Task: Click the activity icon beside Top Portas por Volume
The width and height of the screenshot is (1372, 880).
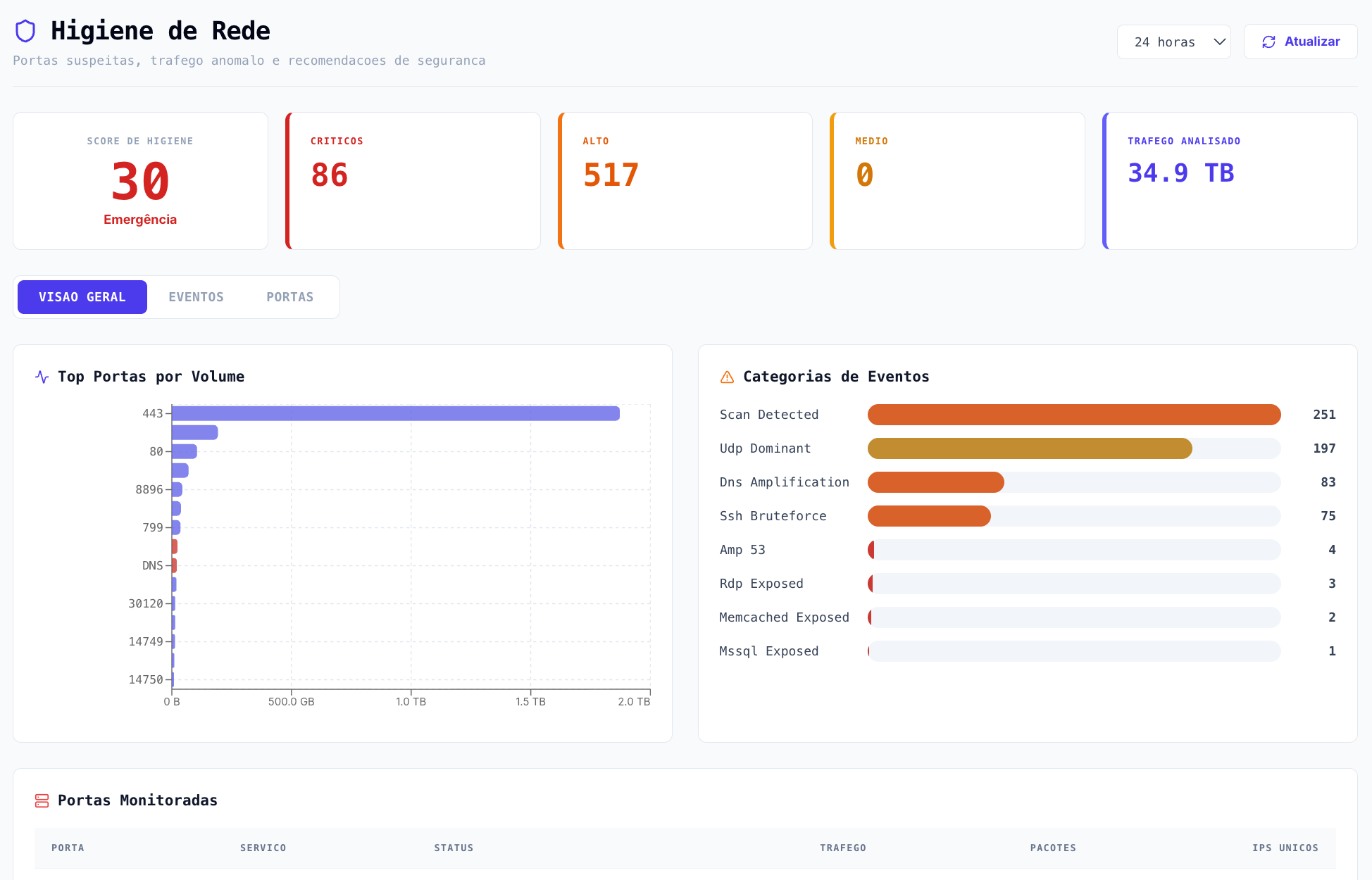Action: (42, 377)
